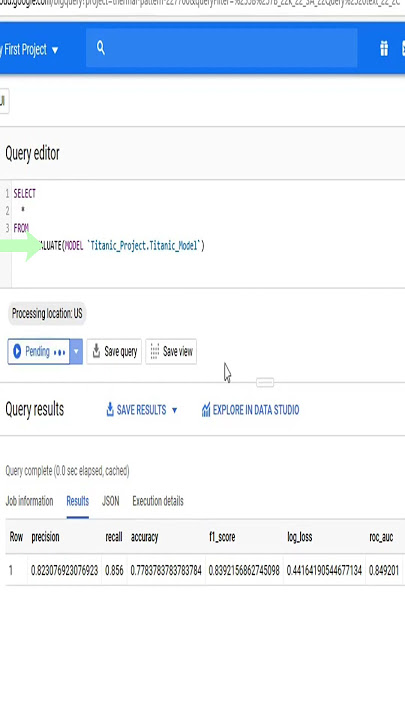Click the SAVE RESULTS download icon

110,410
